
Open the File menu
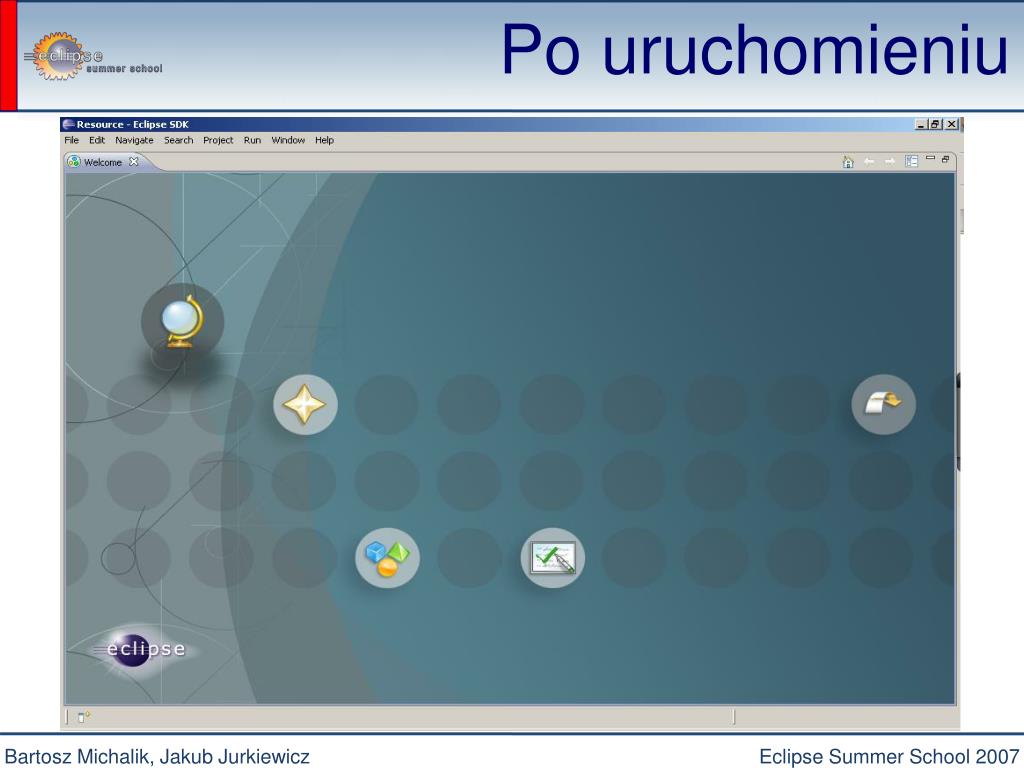(71, 140)
